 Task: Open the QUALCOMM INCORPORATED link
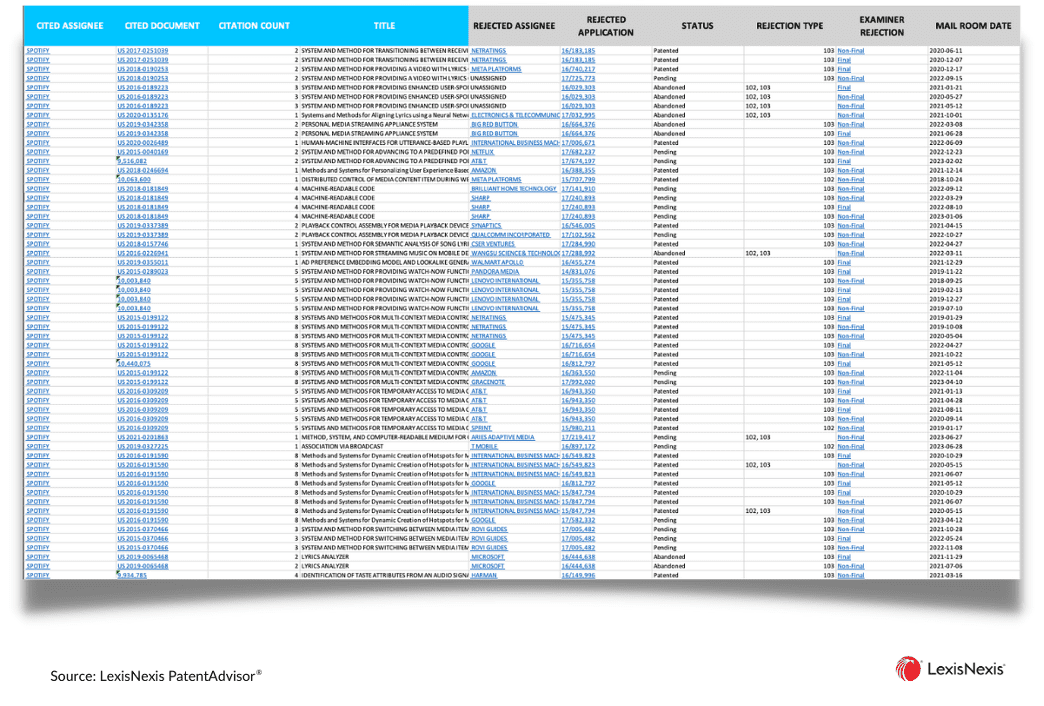(511, 235)
